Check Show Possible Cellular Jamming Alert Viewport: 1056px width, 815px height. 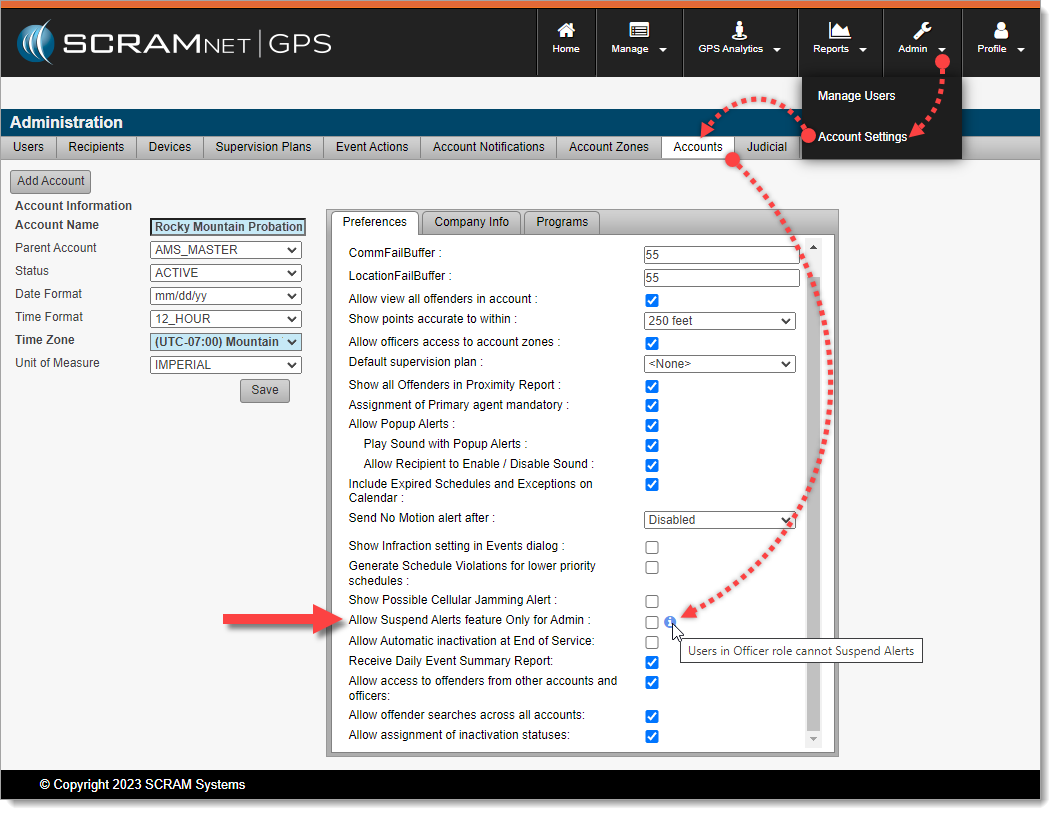[x=652, y=601]
